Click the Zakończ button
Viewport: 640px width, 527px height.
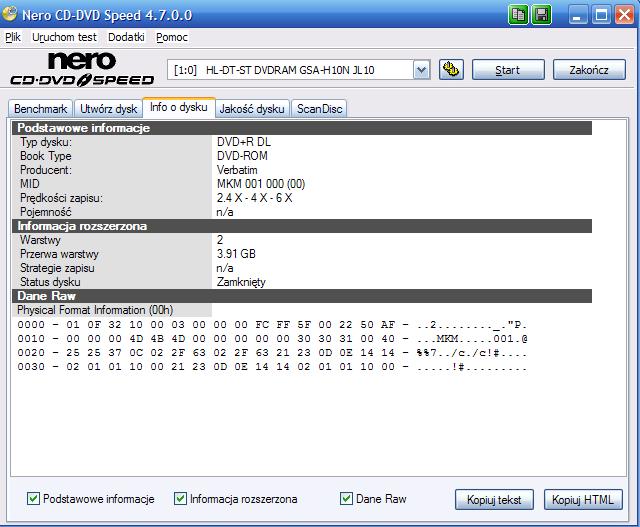(x=589, y=70)
